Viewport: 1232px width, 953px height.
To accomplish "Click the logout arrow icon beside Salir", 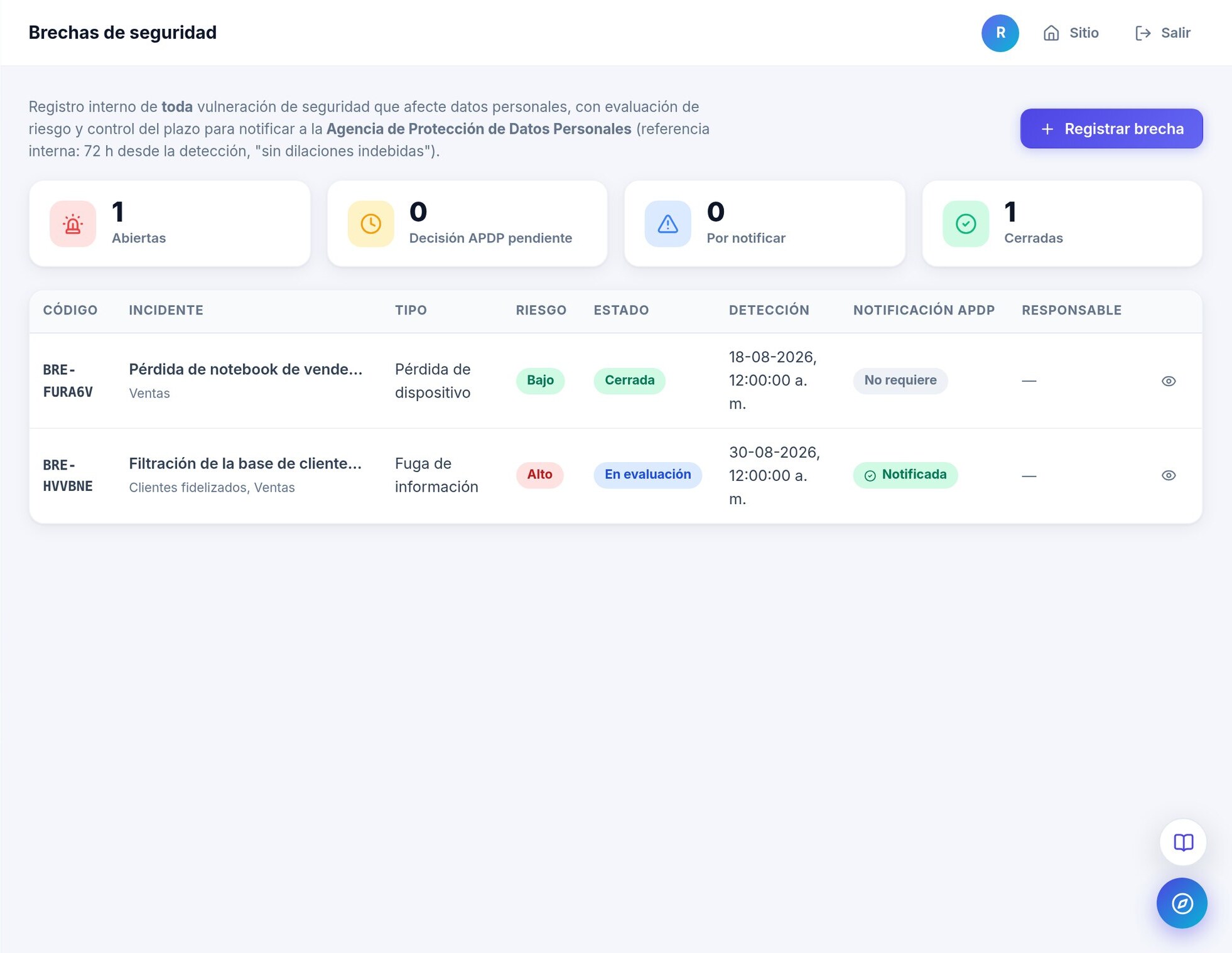I will pyautogui.click(x=1143, y=33).
